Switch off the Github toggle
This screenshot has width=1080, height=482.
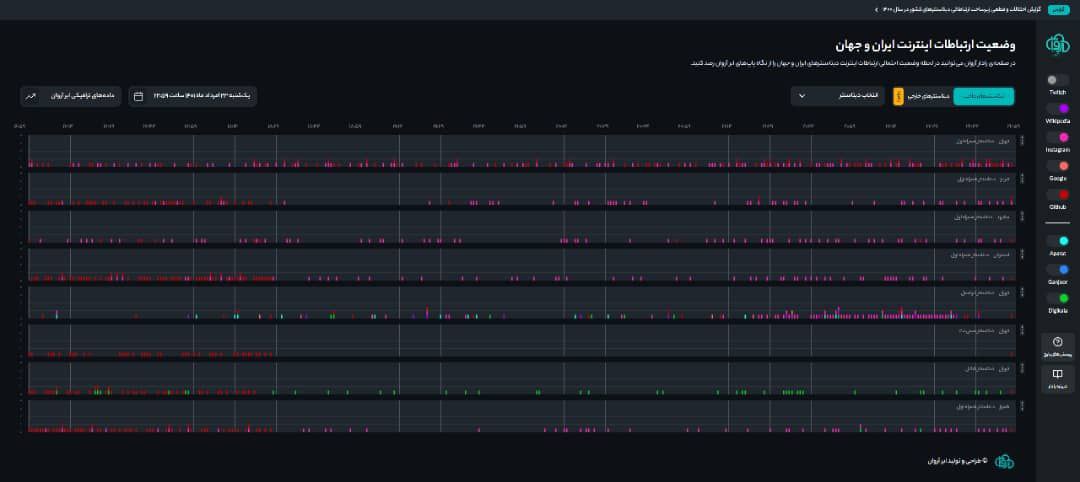[1057, 195]
